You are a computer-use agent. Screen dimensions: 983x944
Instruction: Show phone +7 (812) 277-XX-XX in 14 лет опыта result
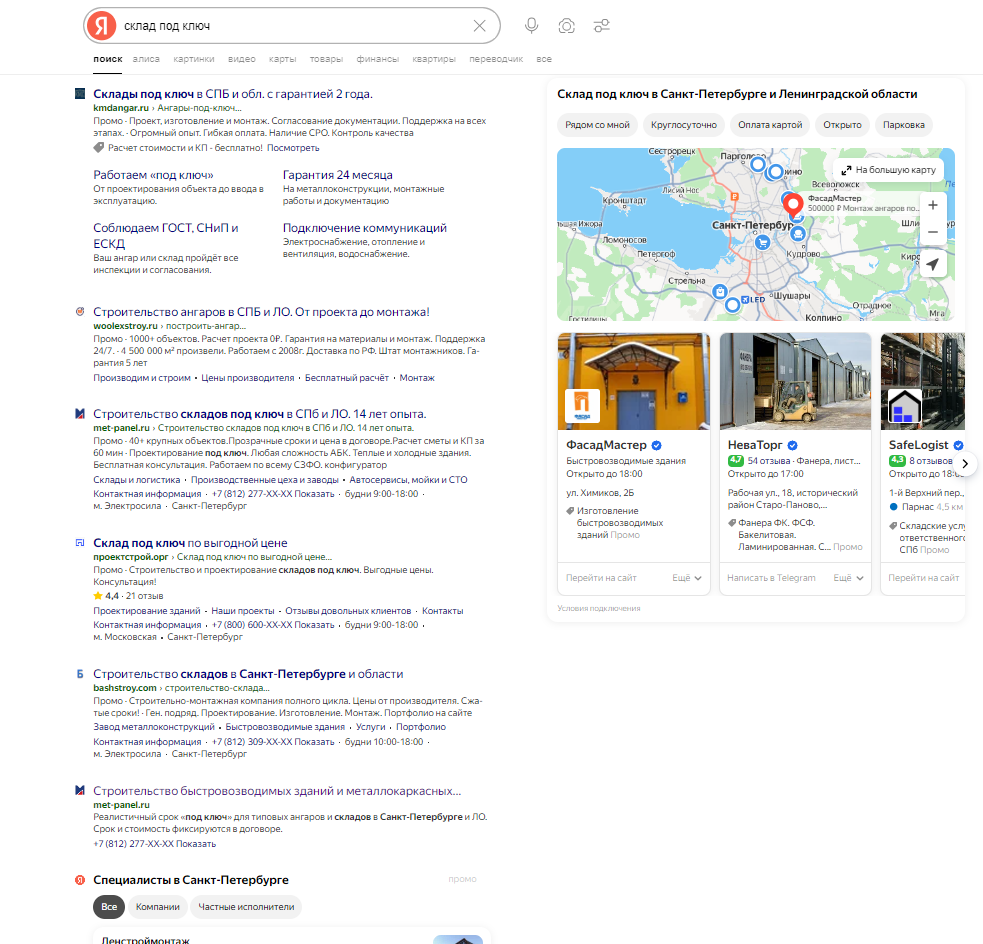(x=273, y=494)
